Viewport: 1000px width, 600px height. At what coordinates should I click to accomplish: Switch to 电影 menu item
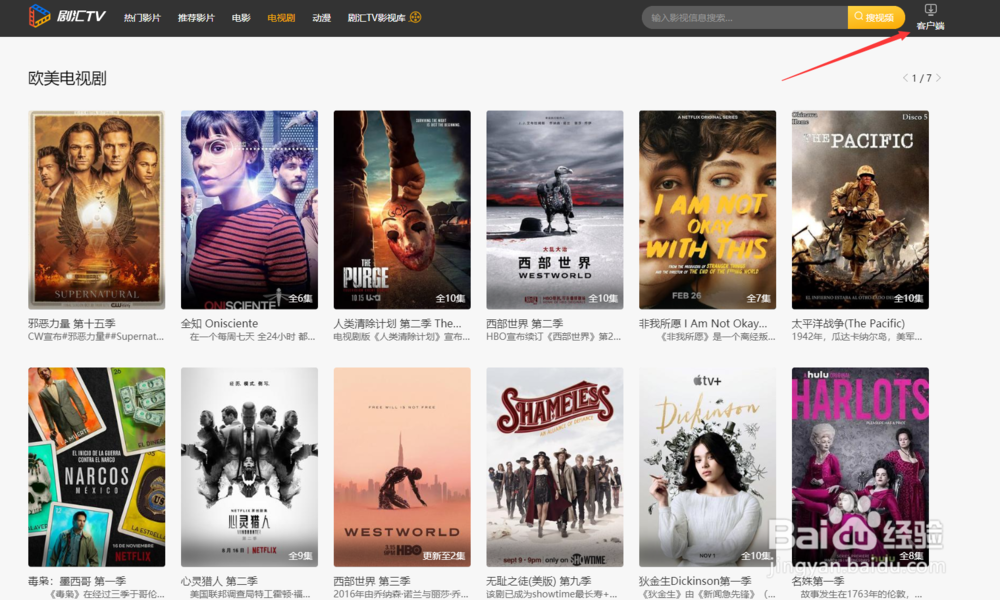(x=241, y=18)
